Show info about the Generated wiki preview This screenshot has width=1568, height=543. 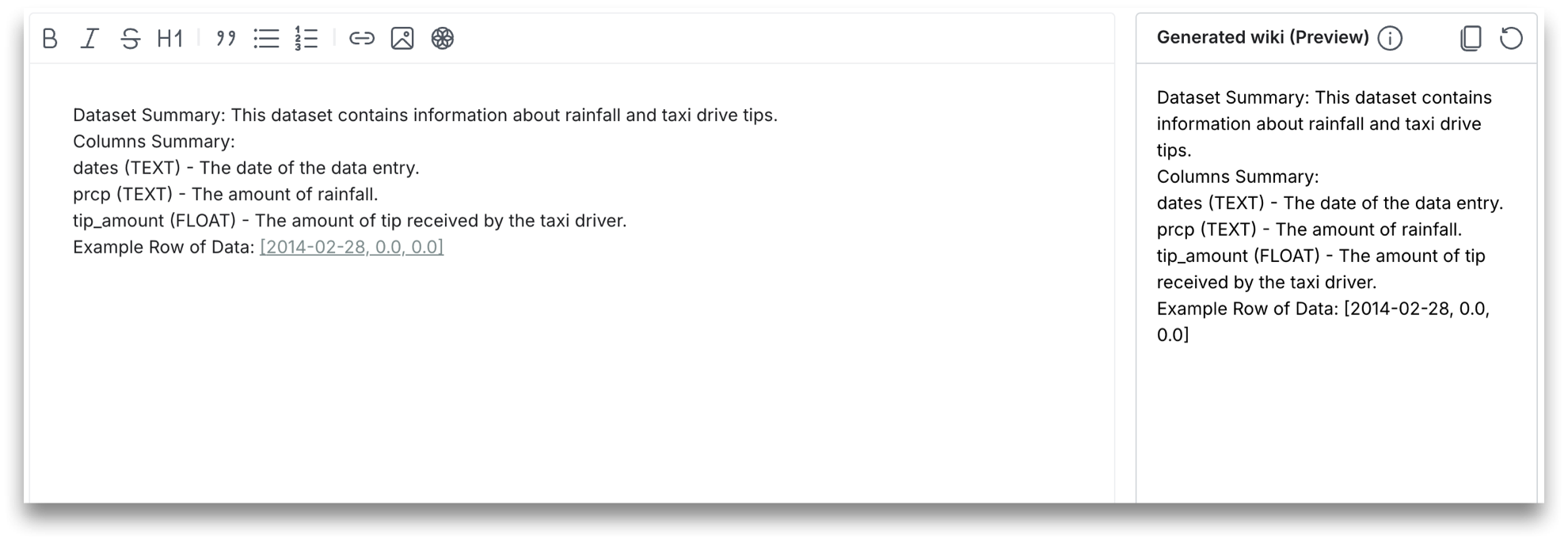click(1390, 38)
